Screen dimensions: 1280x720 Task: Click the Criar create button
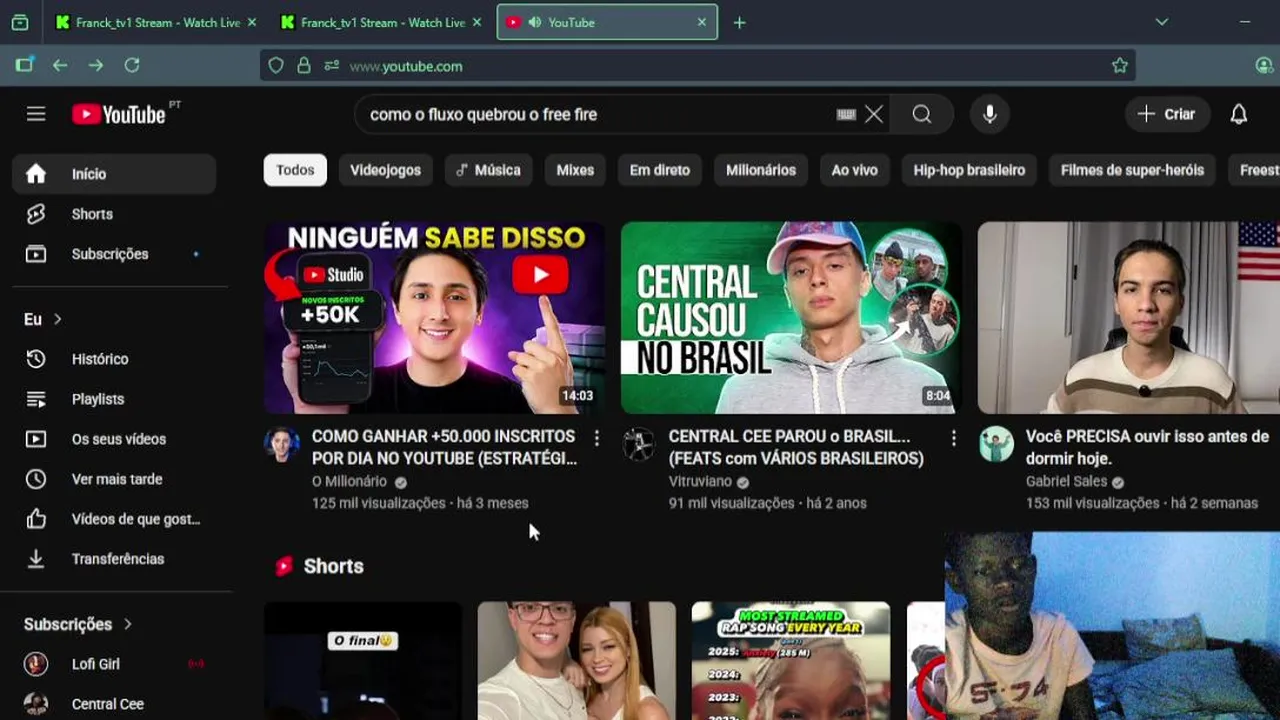pos(1167,114)
